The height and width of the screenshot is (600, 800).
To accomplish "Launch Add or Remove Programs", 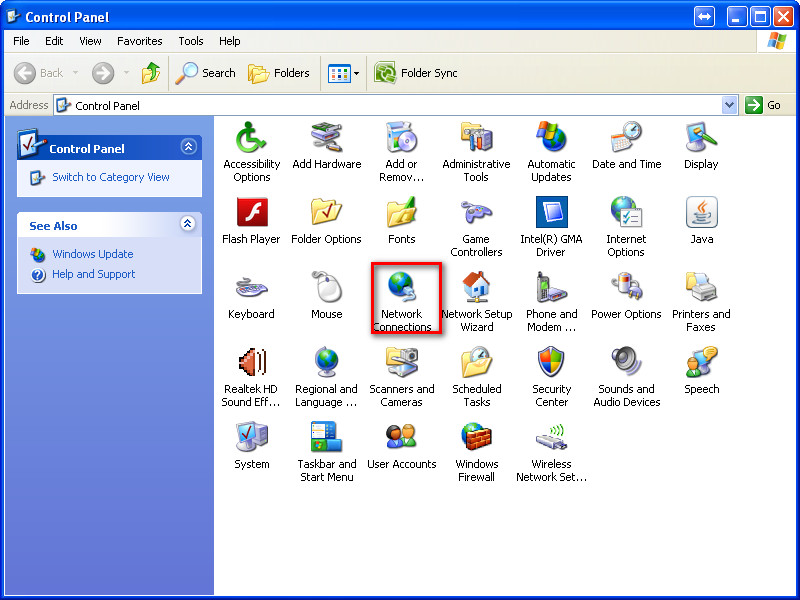I will click(402, 152).
